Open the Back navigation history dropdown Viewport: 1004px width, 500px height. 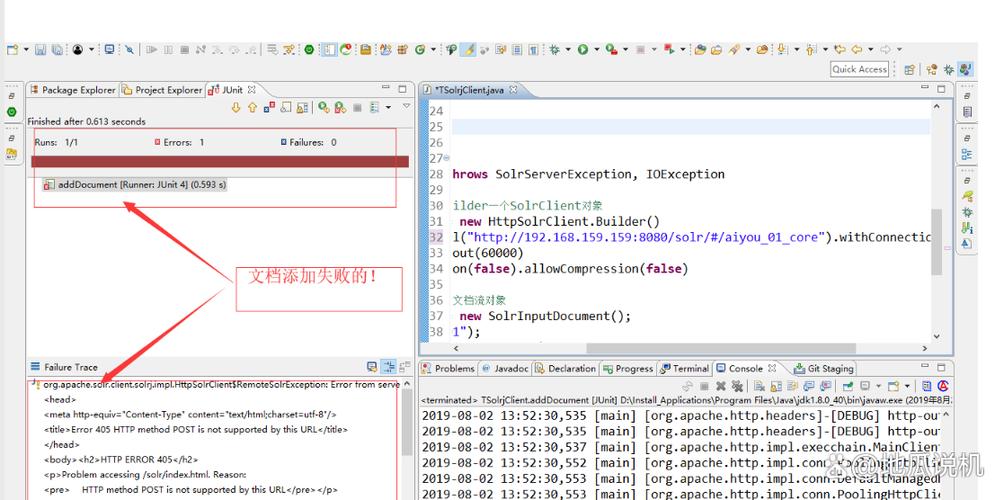tap(870, 49)
